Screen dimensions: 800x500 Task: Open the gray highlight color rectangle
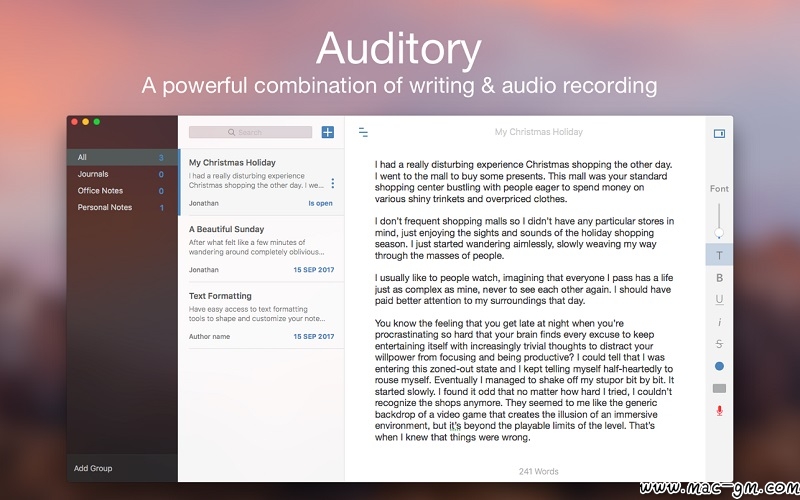tap(719, 388)
